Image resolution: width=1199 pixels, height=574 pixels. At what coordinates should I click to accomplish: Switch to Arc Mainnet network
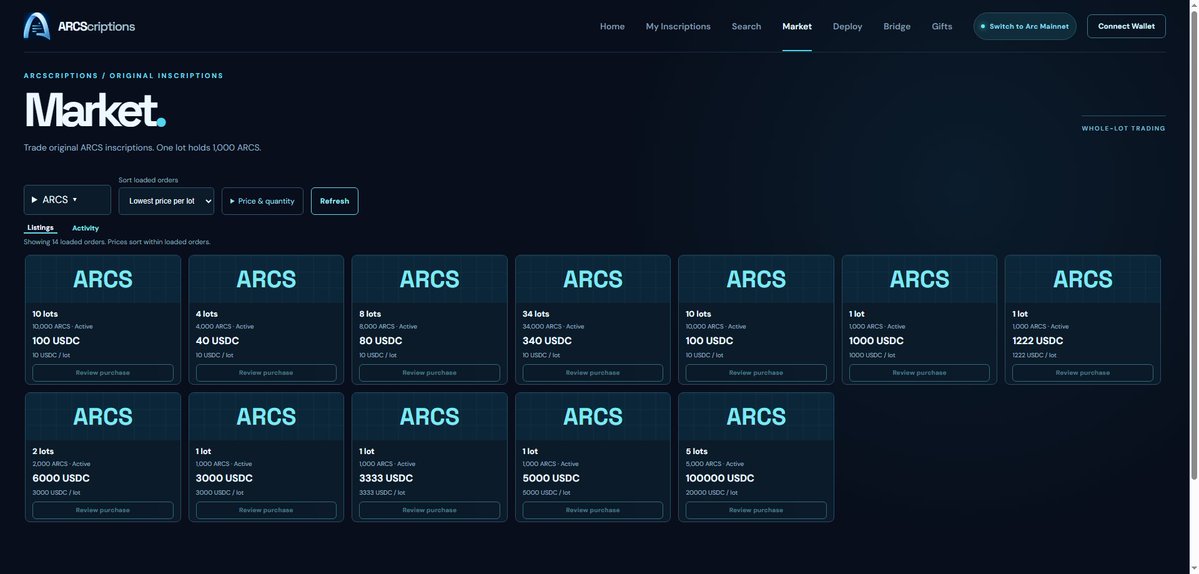[x=1024, y=26]
